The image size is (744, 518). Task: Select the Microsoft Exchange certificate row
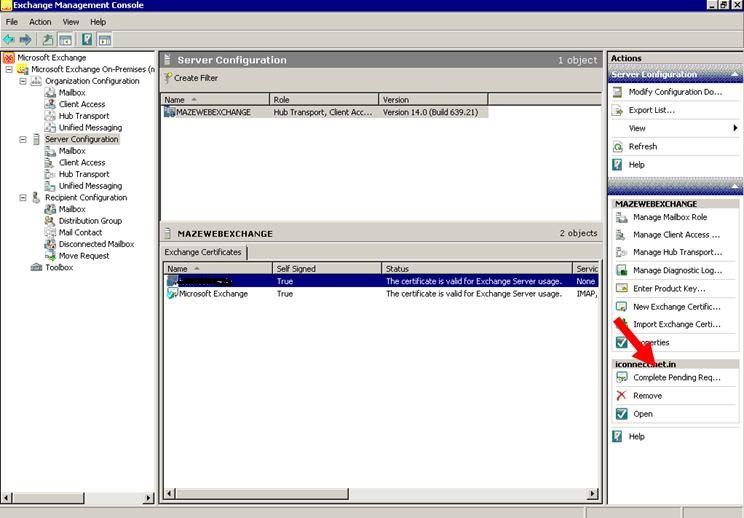click(212, 294)
